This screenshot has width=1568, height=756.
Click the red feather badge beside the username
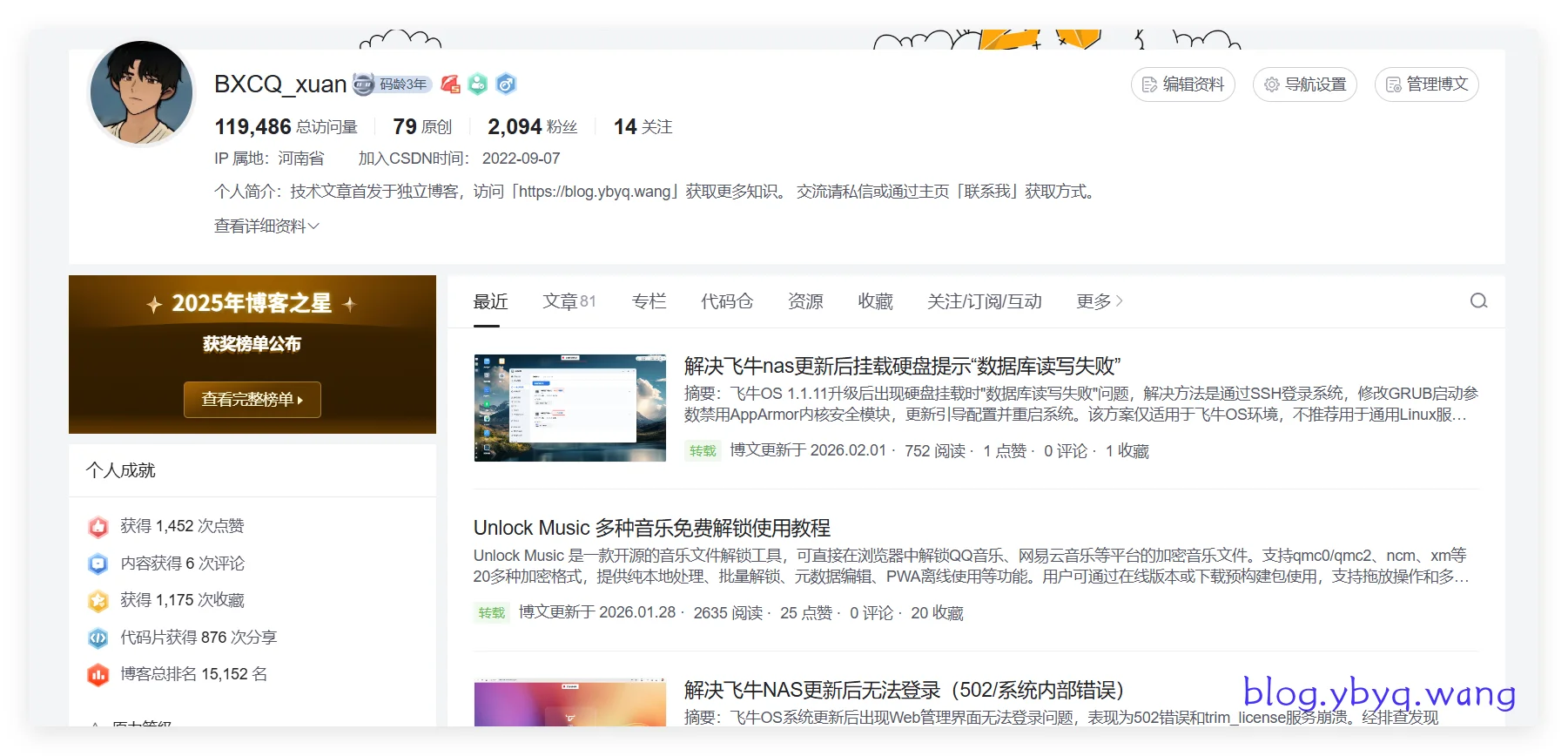tap(450, 84)
